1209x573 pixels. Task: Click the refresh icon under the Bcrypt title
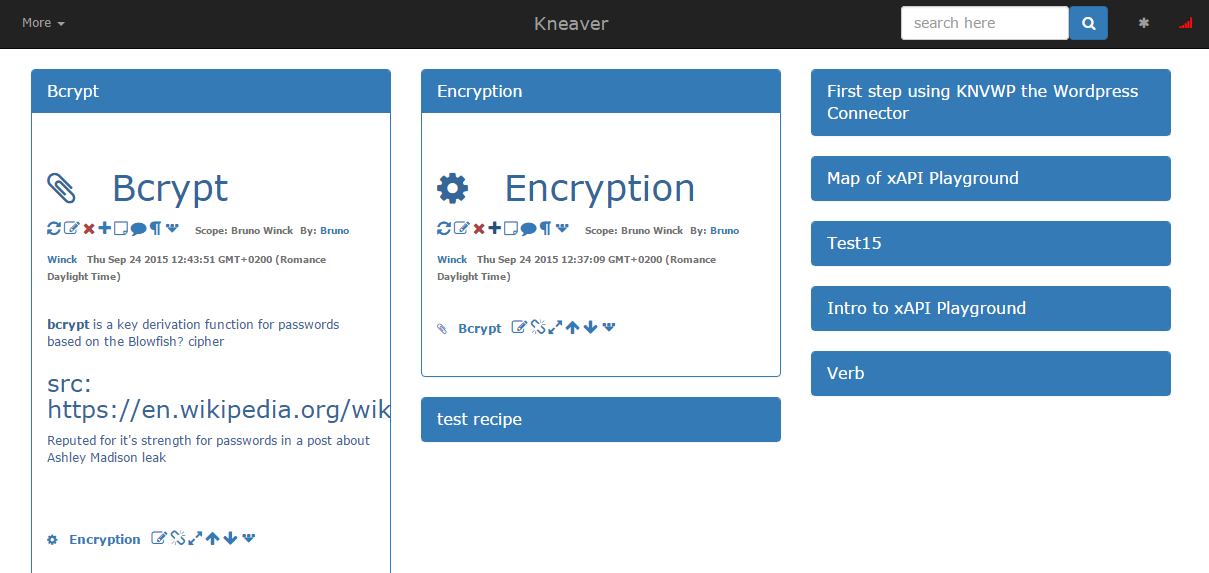point(54,228)
